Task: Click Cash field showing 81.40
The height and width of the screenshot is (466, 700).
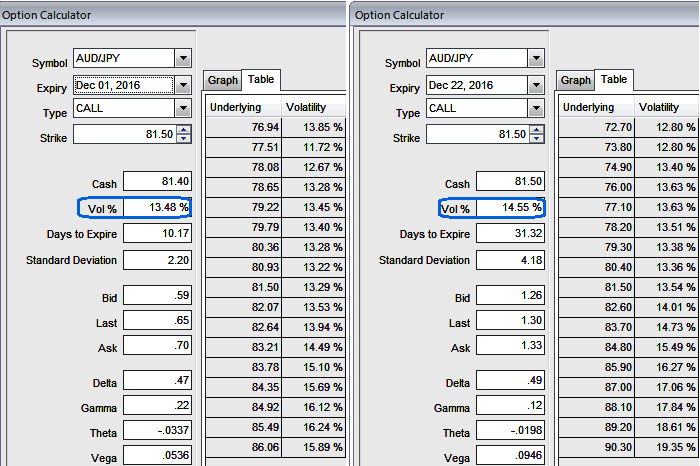Action: pyautogui.click(x=158, y=181)
